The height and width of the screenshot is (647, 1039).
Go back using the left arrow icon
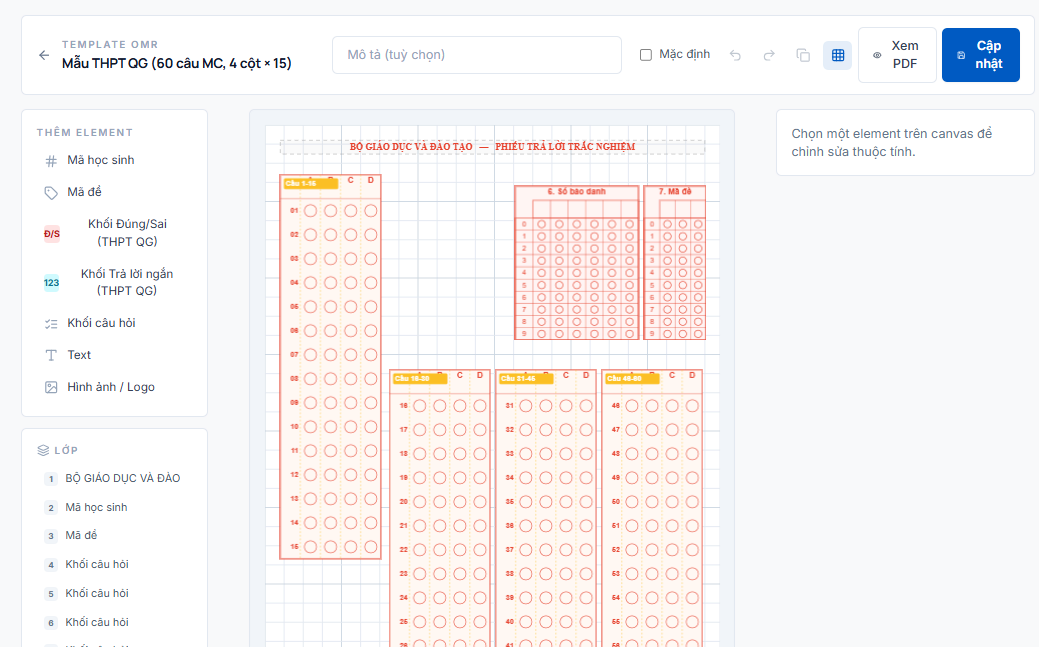44,55
